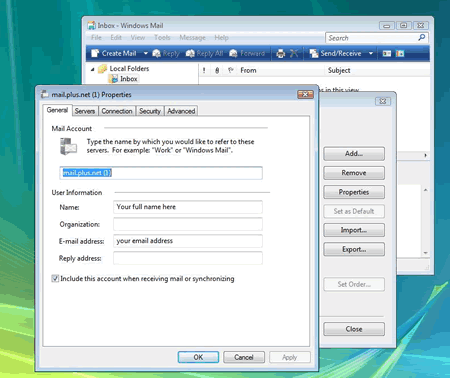The image size is (450, 378).
Task: Sort messages by From column
Action: pos(248,70)
